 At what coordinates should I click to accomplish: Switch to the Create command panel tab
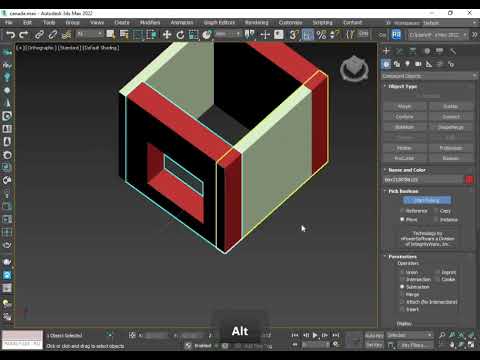(x=387, y=51)
